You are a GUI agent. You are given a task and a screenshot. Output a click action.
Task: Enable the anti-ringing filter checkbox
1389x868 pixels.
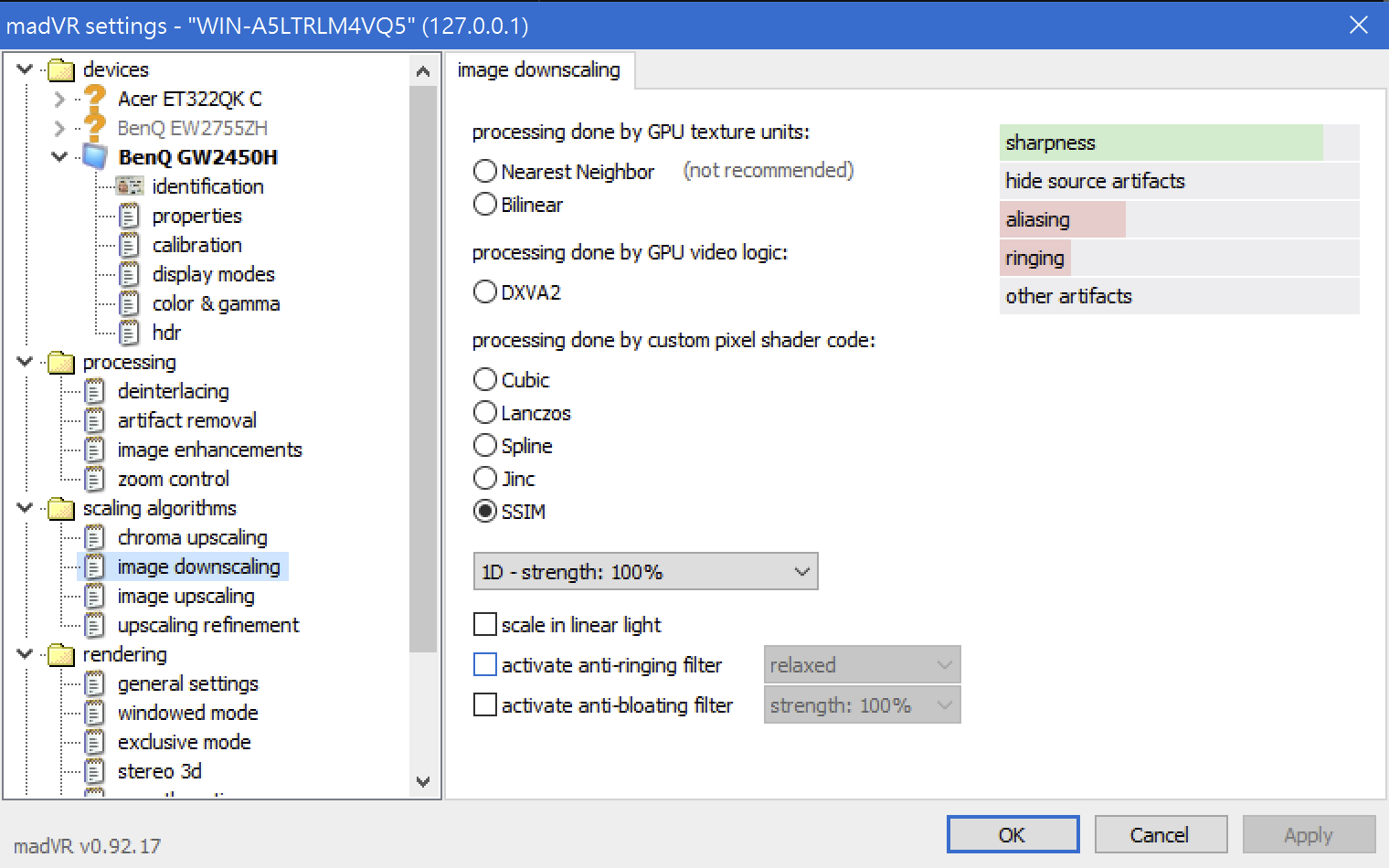[485, 664]
